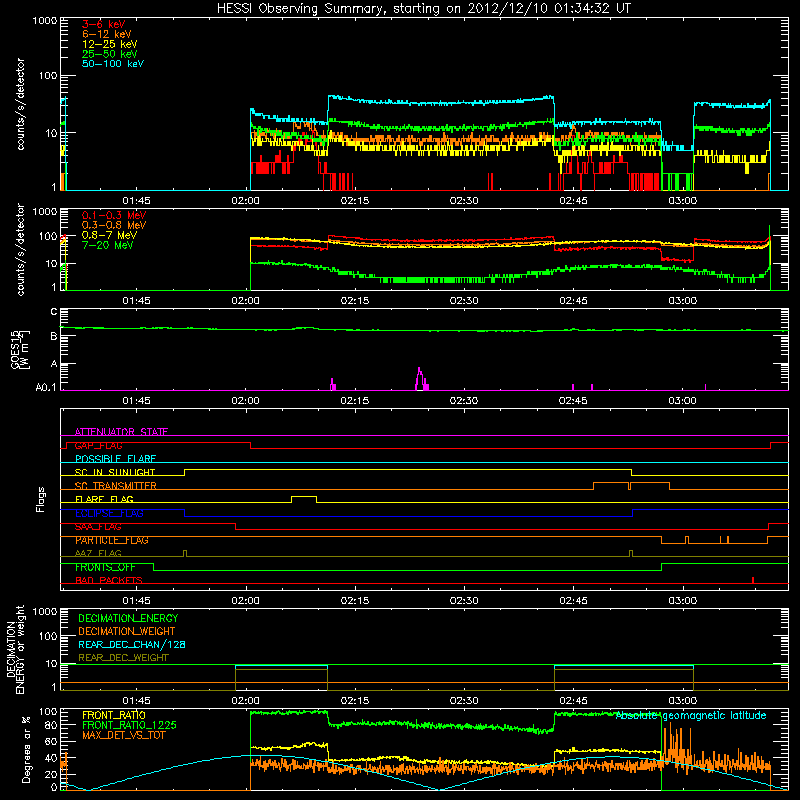The width and height of the screenshot is (800, 800).
Task: Click the REAR_DEC_WEIGHT legend entry
Action: coord(123,658)
